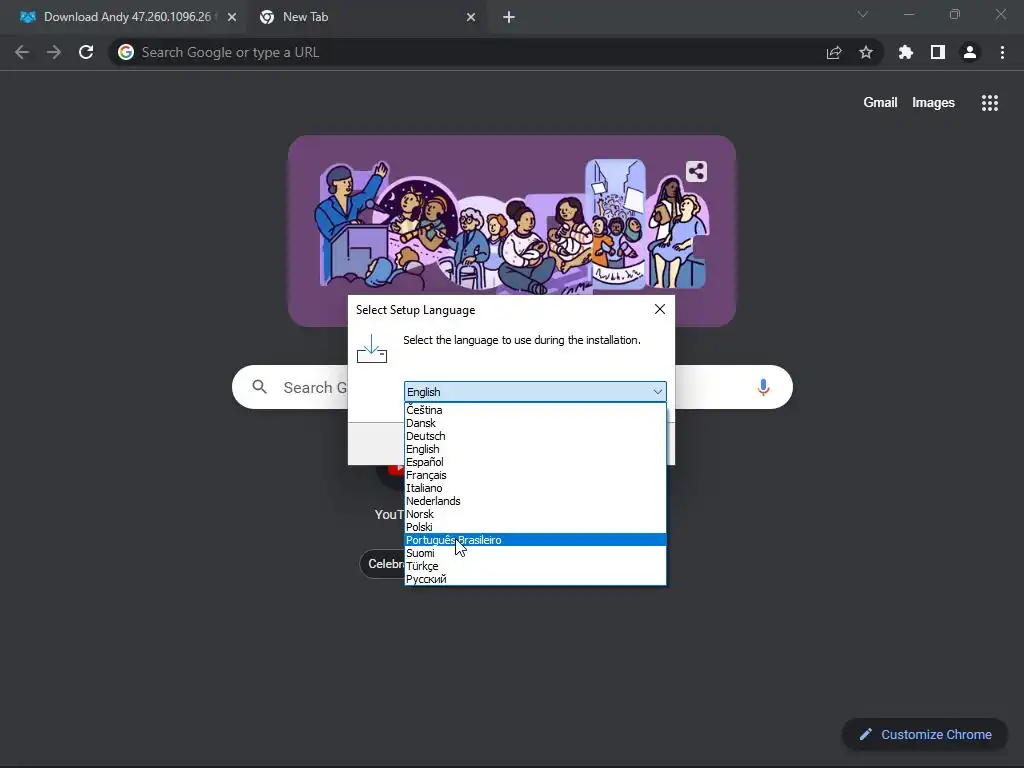The width and height of the screenshot is (1024, 768).
Task: Select Suomi from language list
Action: point(536,553)
